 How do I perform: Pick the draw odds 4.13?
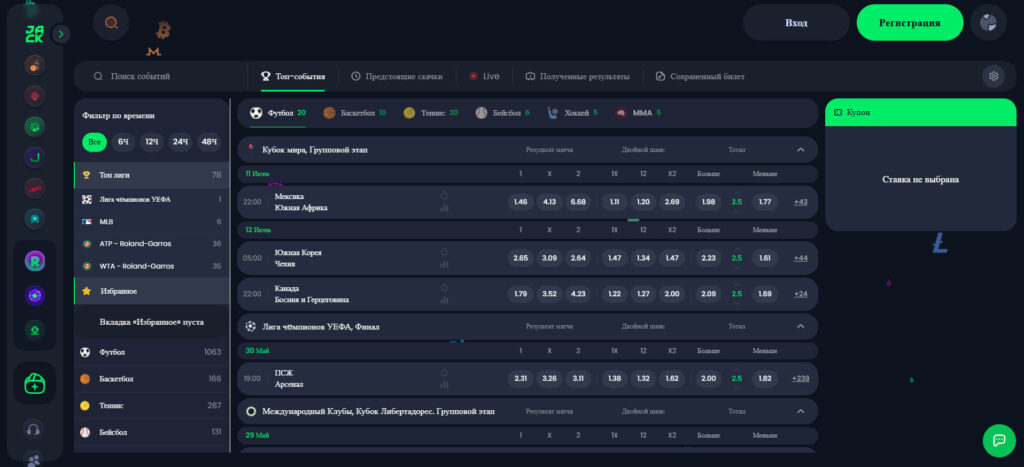pos(549,202)
